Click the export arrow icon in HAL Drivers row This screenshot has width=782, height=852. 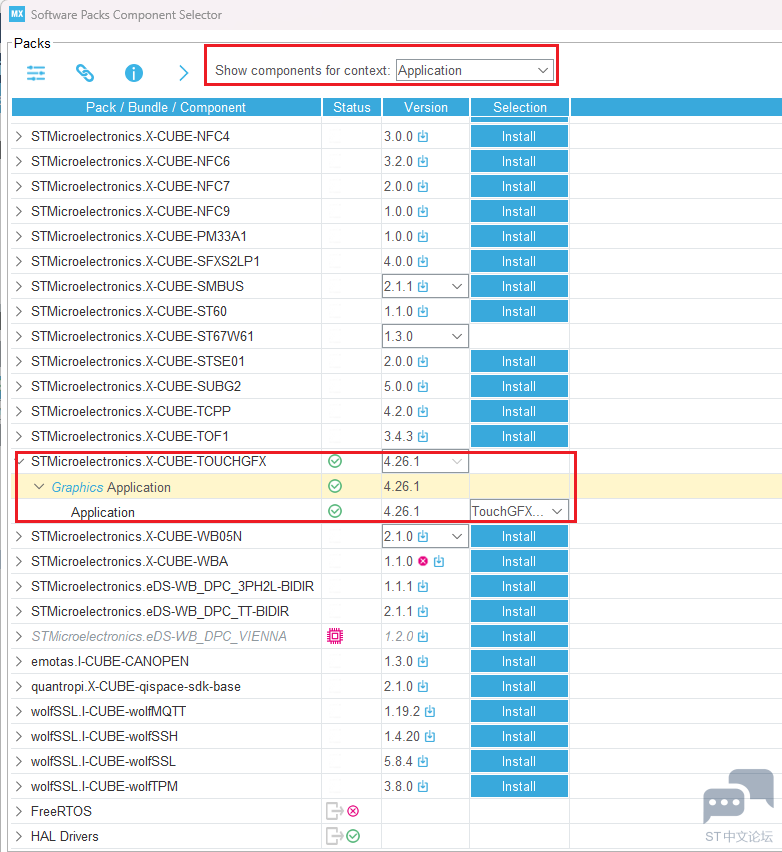tap(334, 836)
